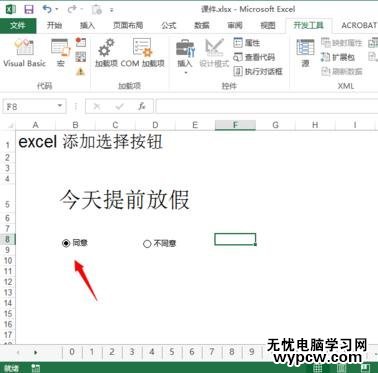Viewport: 378px width, 373px height.
Task: Switch to Page Layout view in status bar
Action: click(341, 368)
